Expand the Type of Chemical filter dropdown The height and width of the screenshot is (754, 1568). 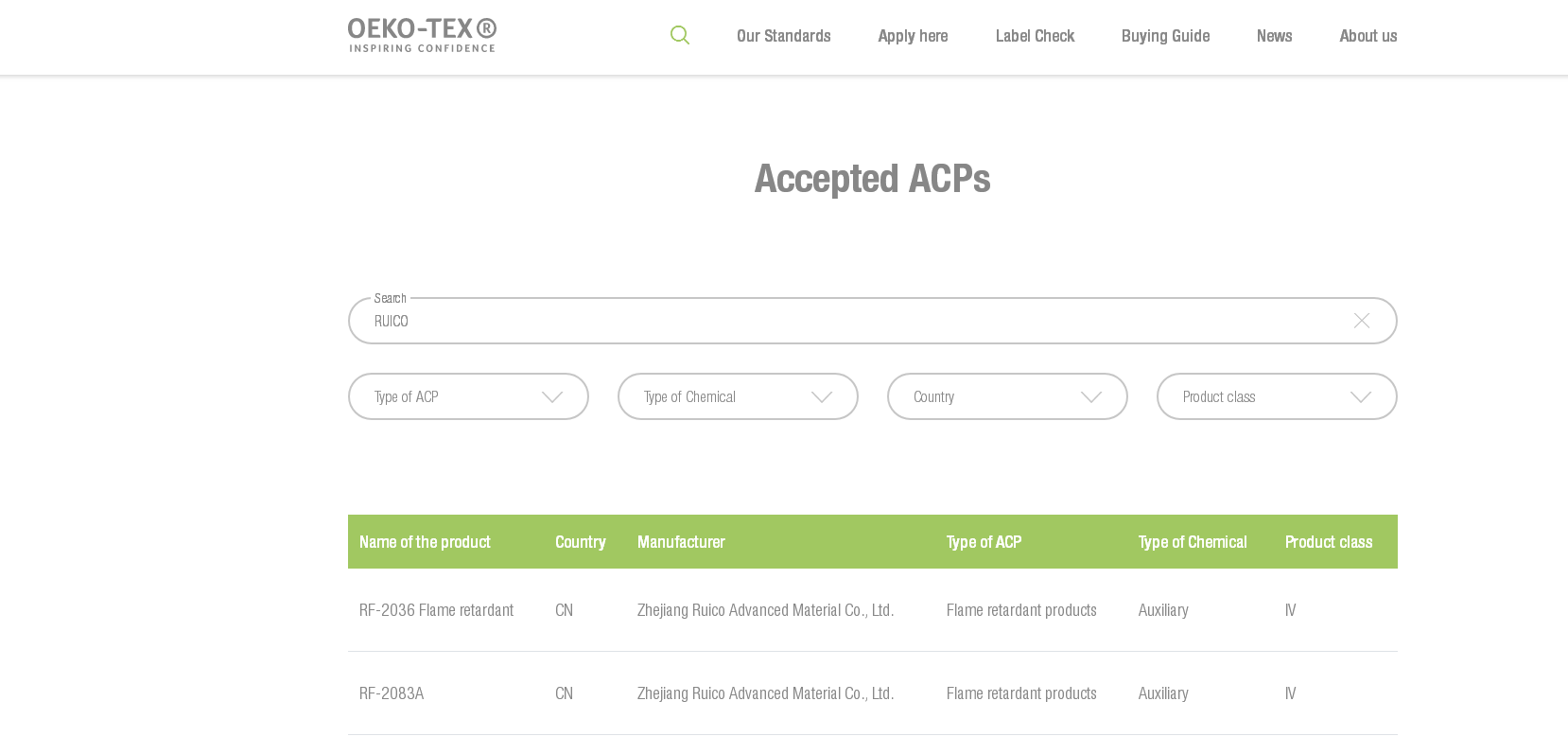coord(738,396)
